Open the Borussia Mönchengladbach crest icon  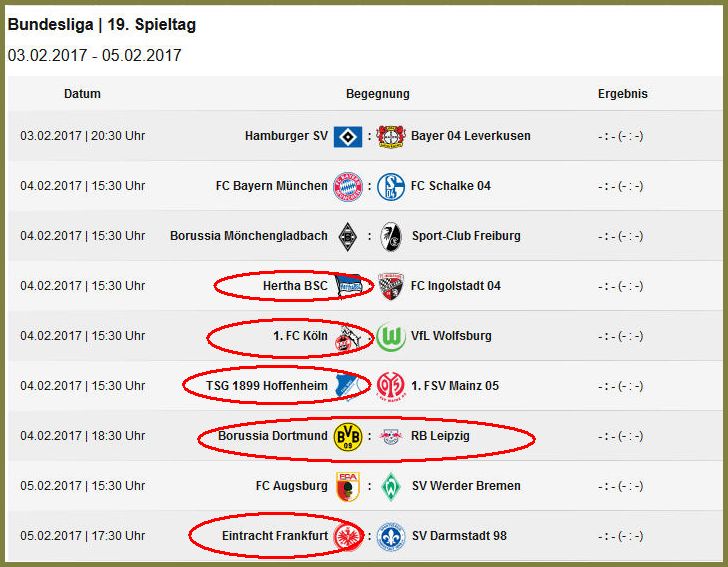[347, 236]
